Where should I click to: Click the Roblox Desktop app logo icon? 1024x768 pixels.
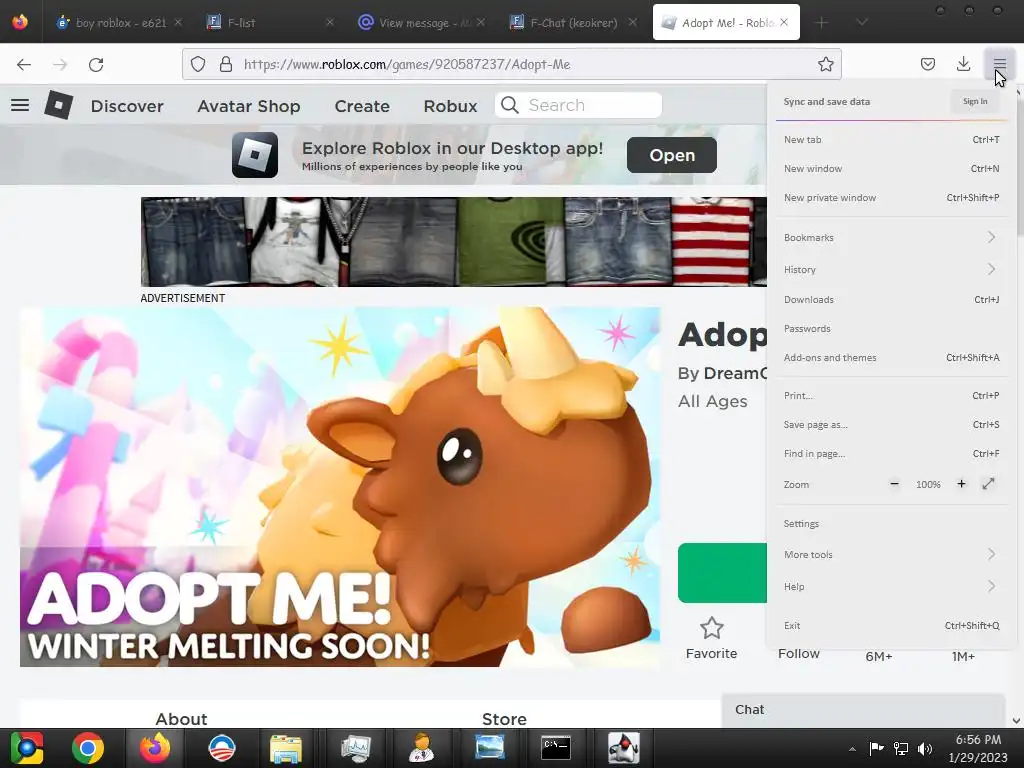255,155
